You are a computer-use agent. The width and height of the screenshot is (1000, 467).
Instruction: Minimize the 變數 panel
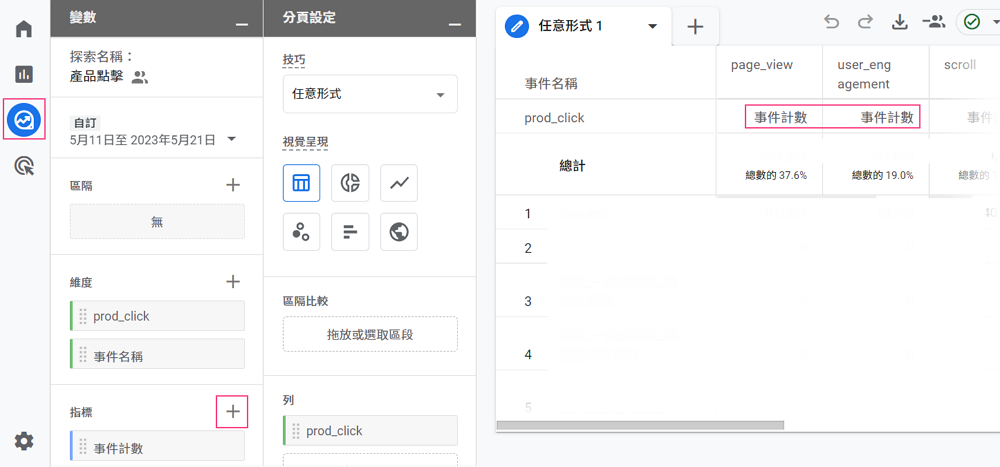click(x=242, y=24)
